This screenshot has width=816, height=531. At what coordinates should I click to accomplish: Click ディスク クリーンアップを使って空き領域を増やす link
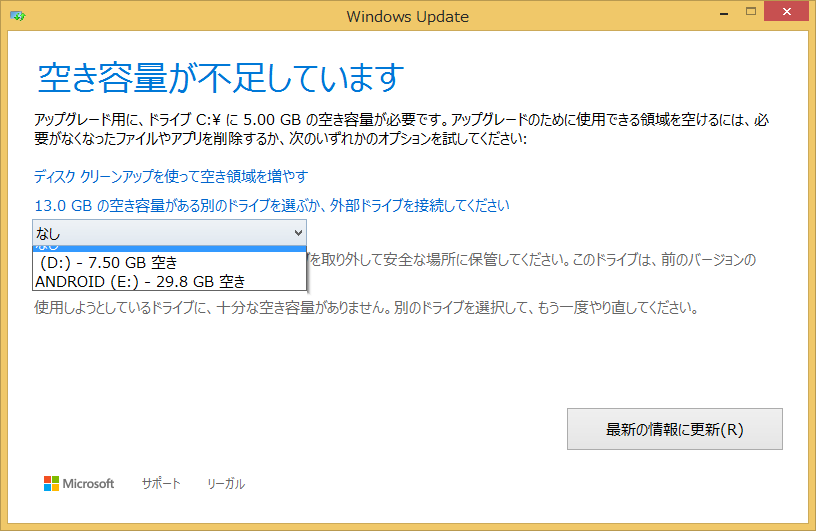pos(171,176)
